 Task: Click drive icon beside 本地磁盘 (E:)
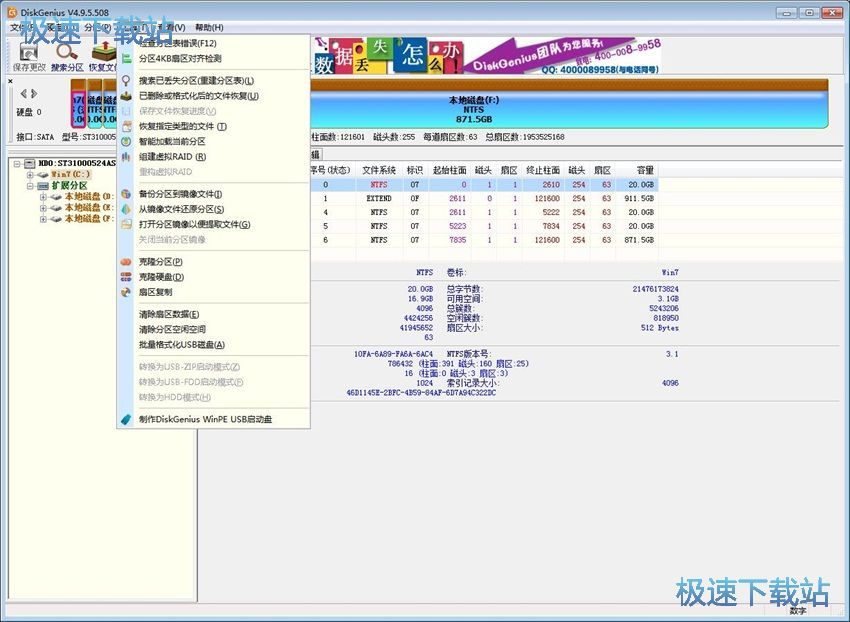(x=56, y=208)
